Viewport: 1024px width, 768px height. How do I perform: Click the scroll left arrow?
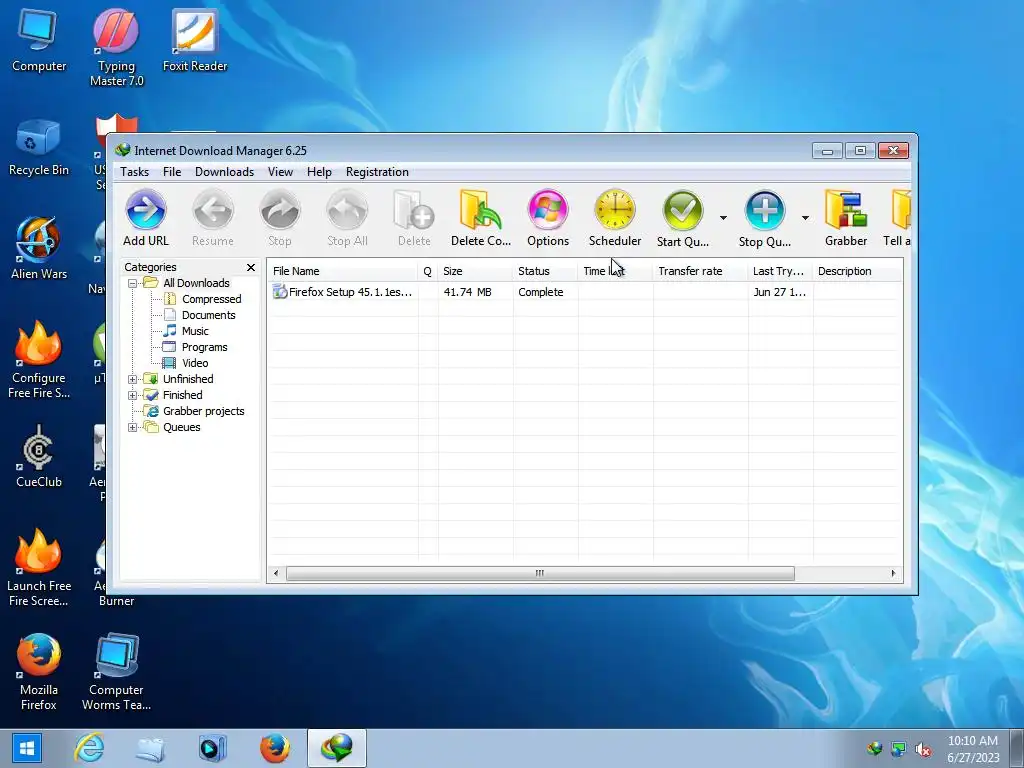(x=276, y=573)
